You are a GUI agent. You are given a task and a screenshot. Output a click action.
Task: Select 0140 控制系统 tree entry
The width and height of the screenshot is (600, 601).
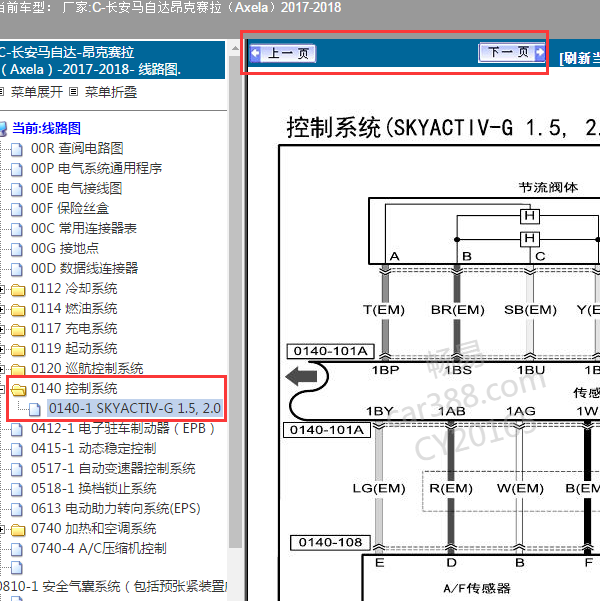tap(74, 388)
